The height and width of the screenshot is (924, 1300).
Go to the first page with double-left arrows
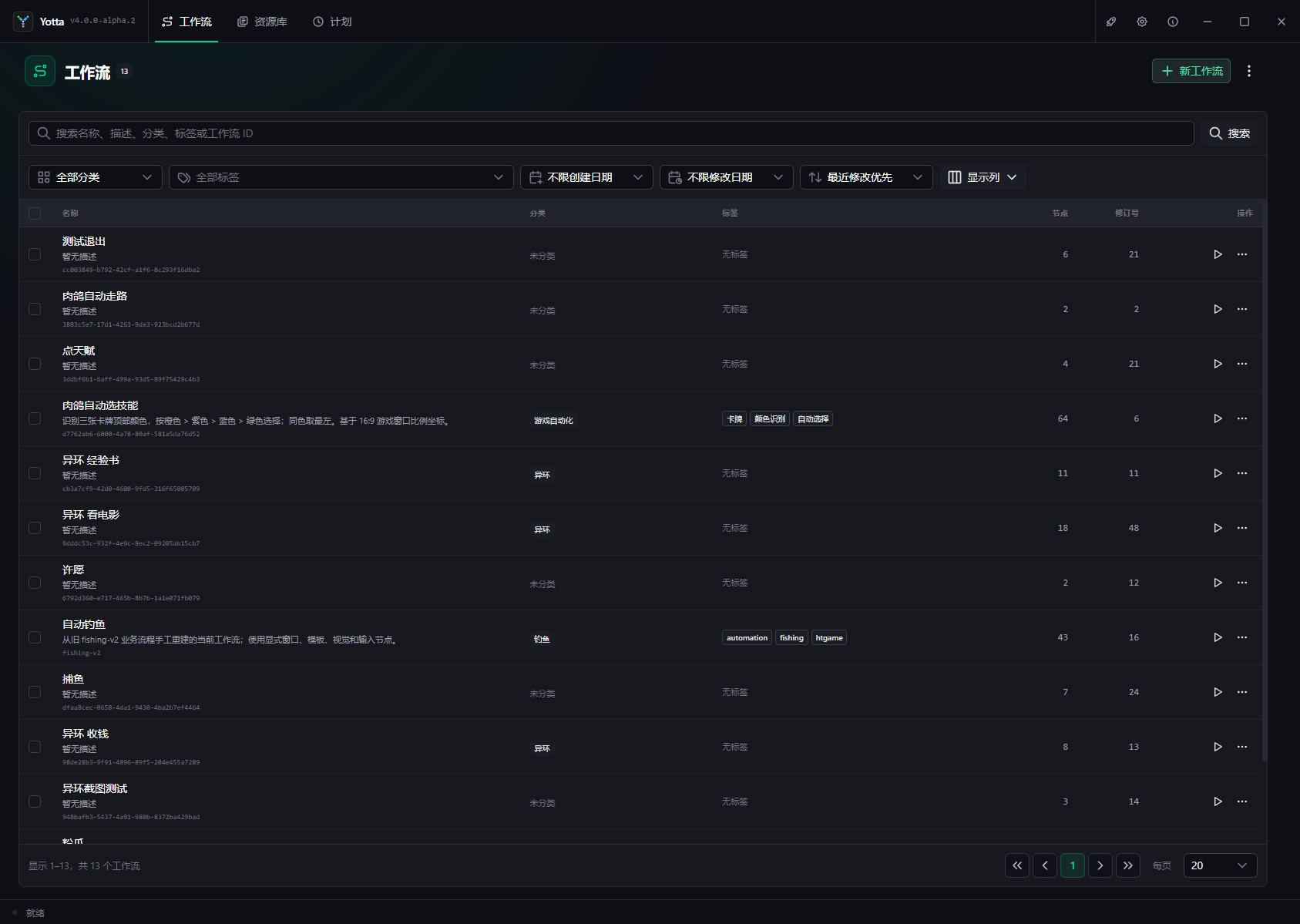pos(1017,865)
